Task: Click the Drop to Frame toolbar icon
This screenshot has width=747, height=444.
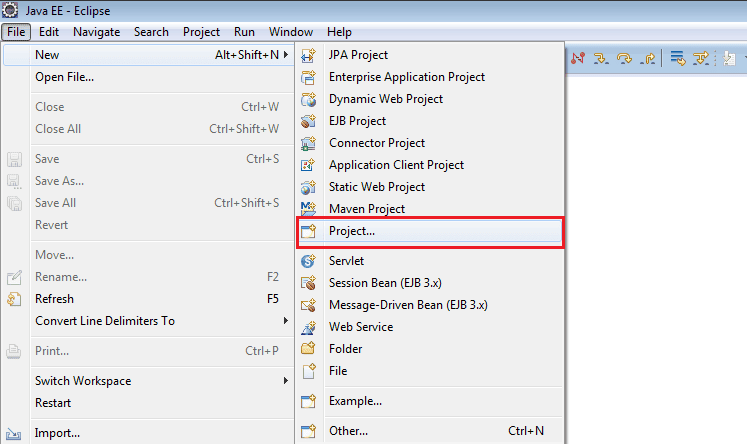Action: 677,58
